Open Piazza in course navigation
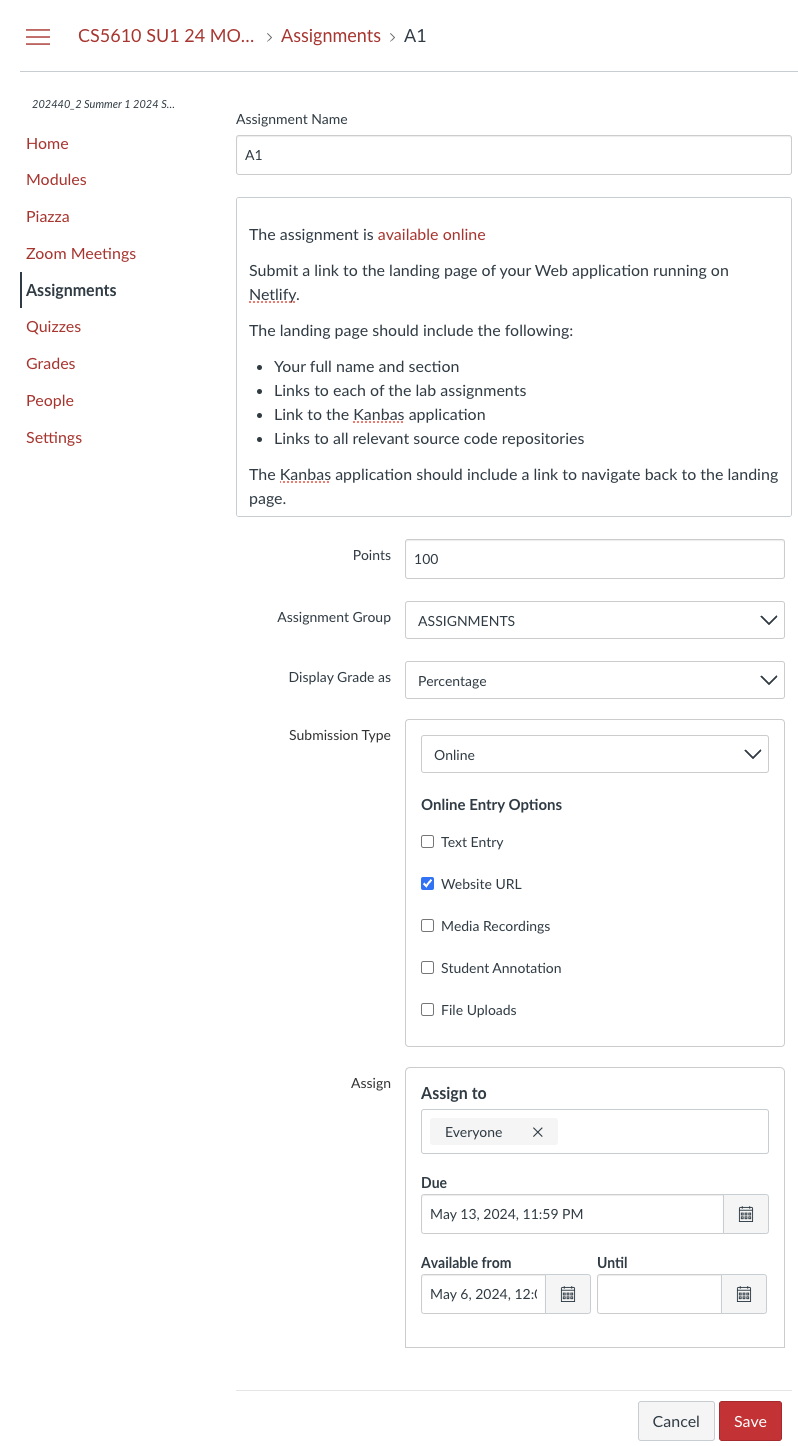 pyautogui.click(x=48, y=216)
